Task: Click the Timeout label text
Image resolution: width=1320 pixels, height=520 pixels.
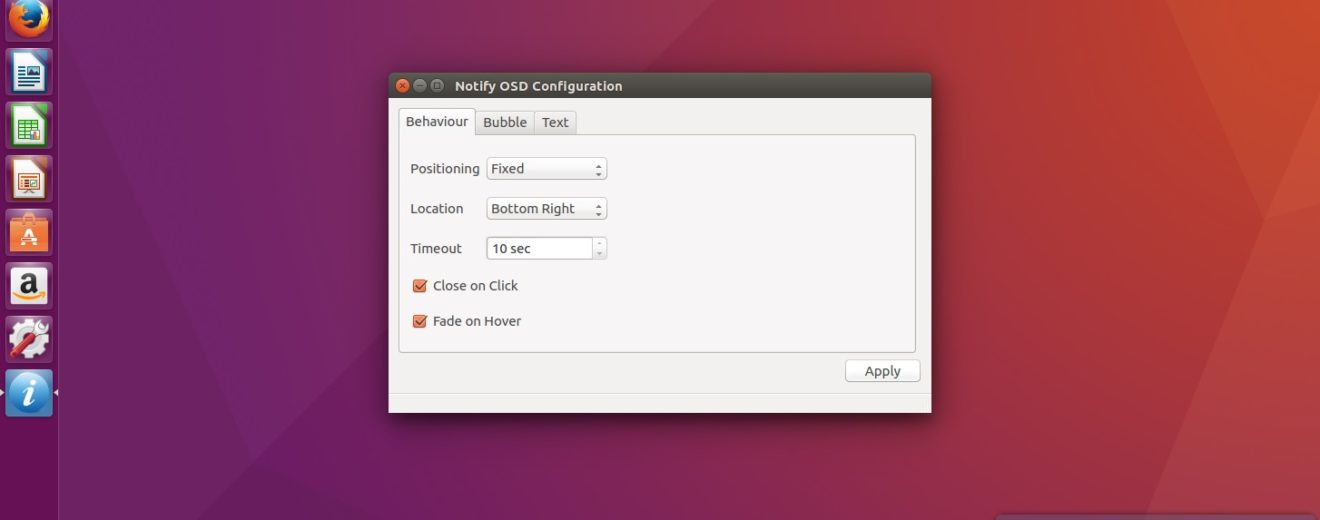Action: pyautogui.click(x=436, y=248)
